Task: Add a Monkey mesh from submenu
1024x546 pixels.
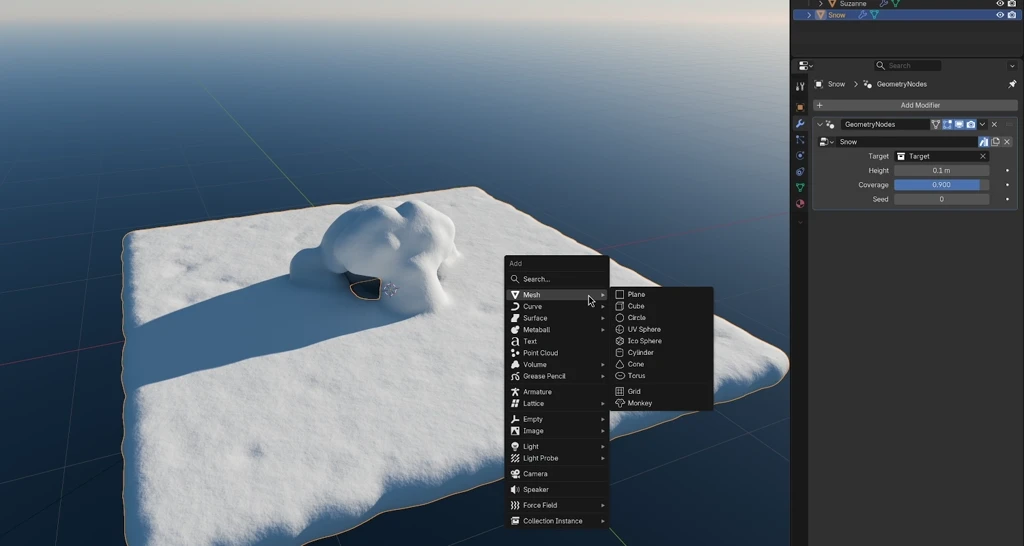Action: click(x=639, y=403)
